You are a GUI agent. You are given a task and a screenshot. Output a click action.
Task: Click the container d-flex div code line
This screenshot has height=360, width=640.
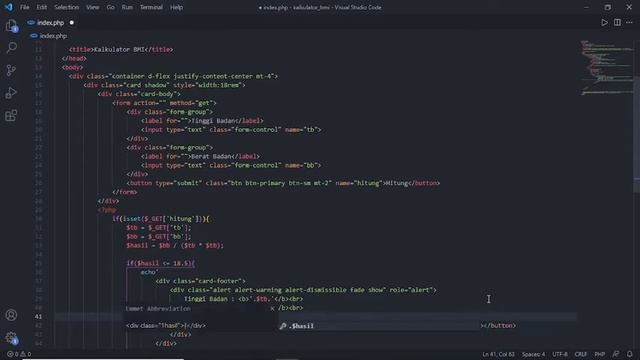point(173,76)
